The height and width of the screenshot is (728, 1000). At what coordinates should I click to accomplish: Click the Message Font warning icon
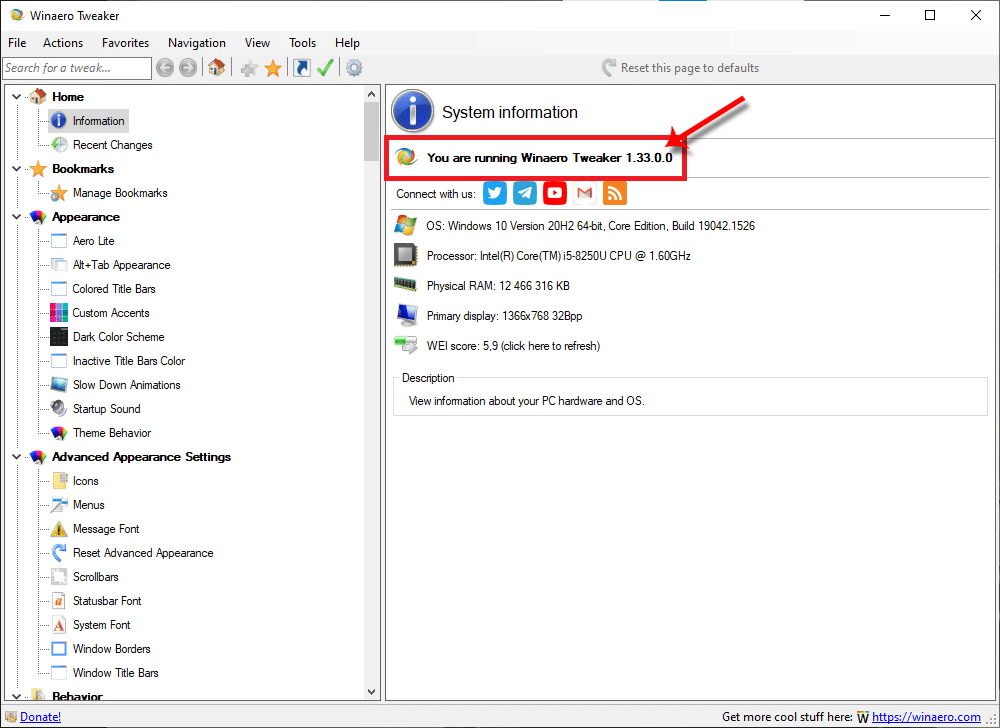(59, 528)
